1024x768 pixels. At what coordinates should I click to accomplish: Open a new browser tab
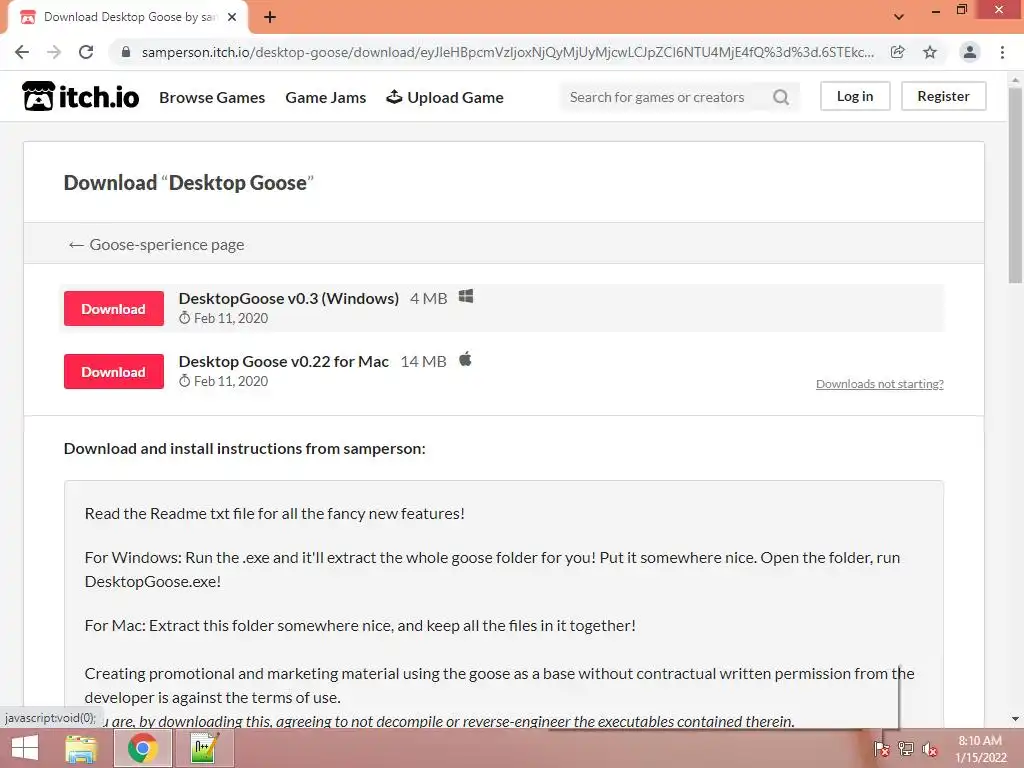pyautogui.click(x=270, y=17)
